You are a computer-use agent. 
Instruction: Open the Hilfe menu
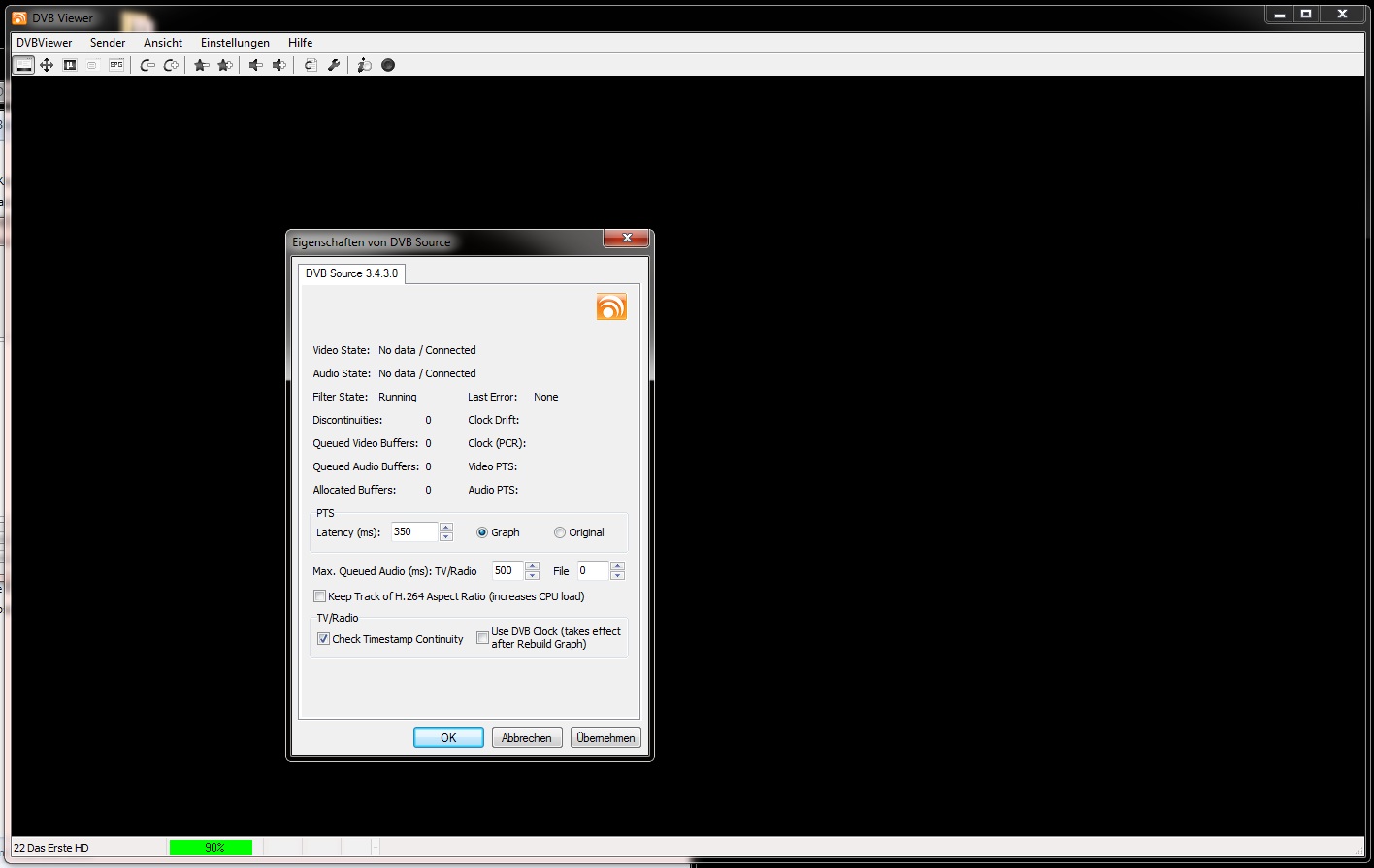(300, 43)
